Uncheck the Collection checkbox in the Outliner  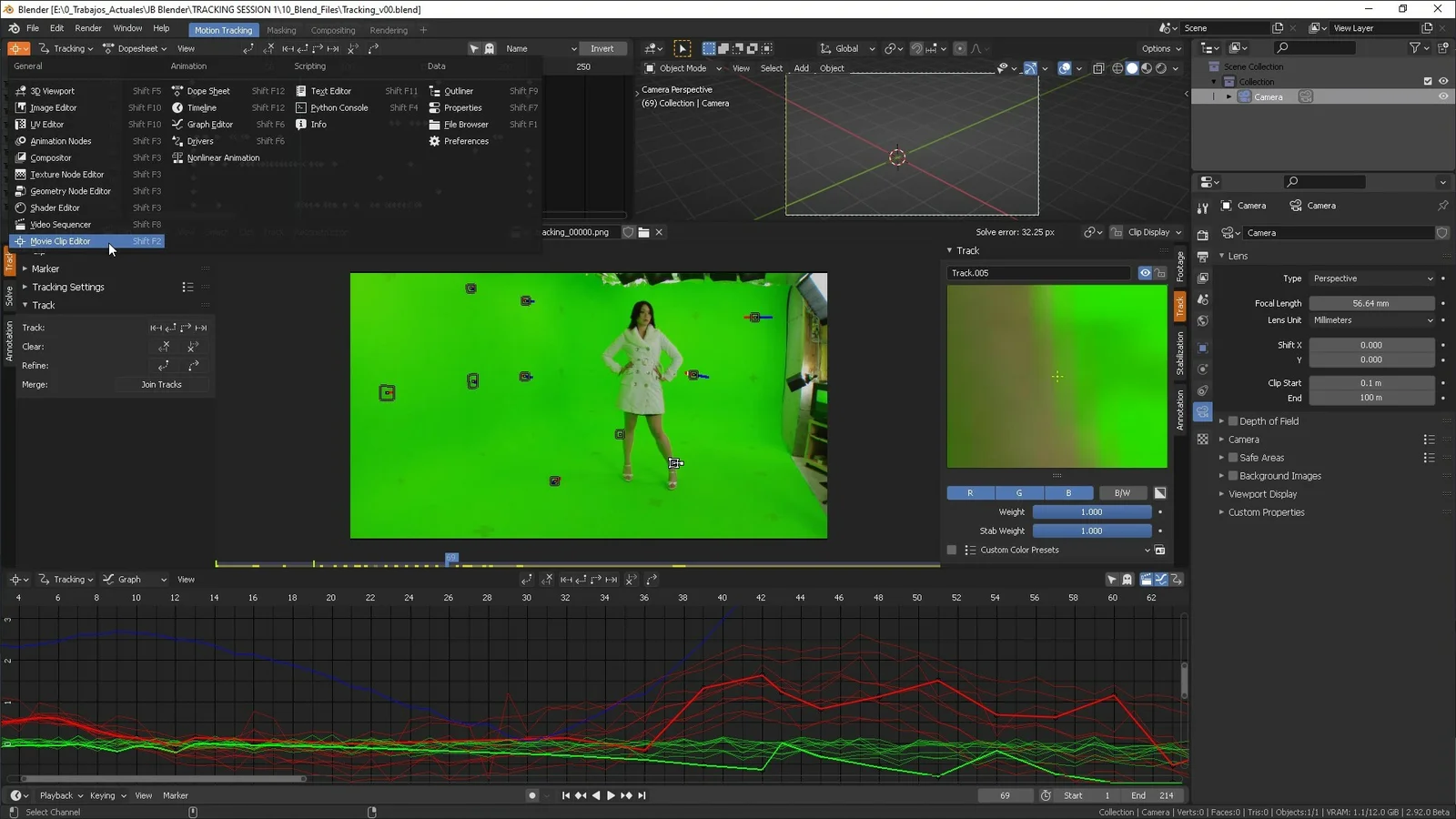click(1428, 81)
